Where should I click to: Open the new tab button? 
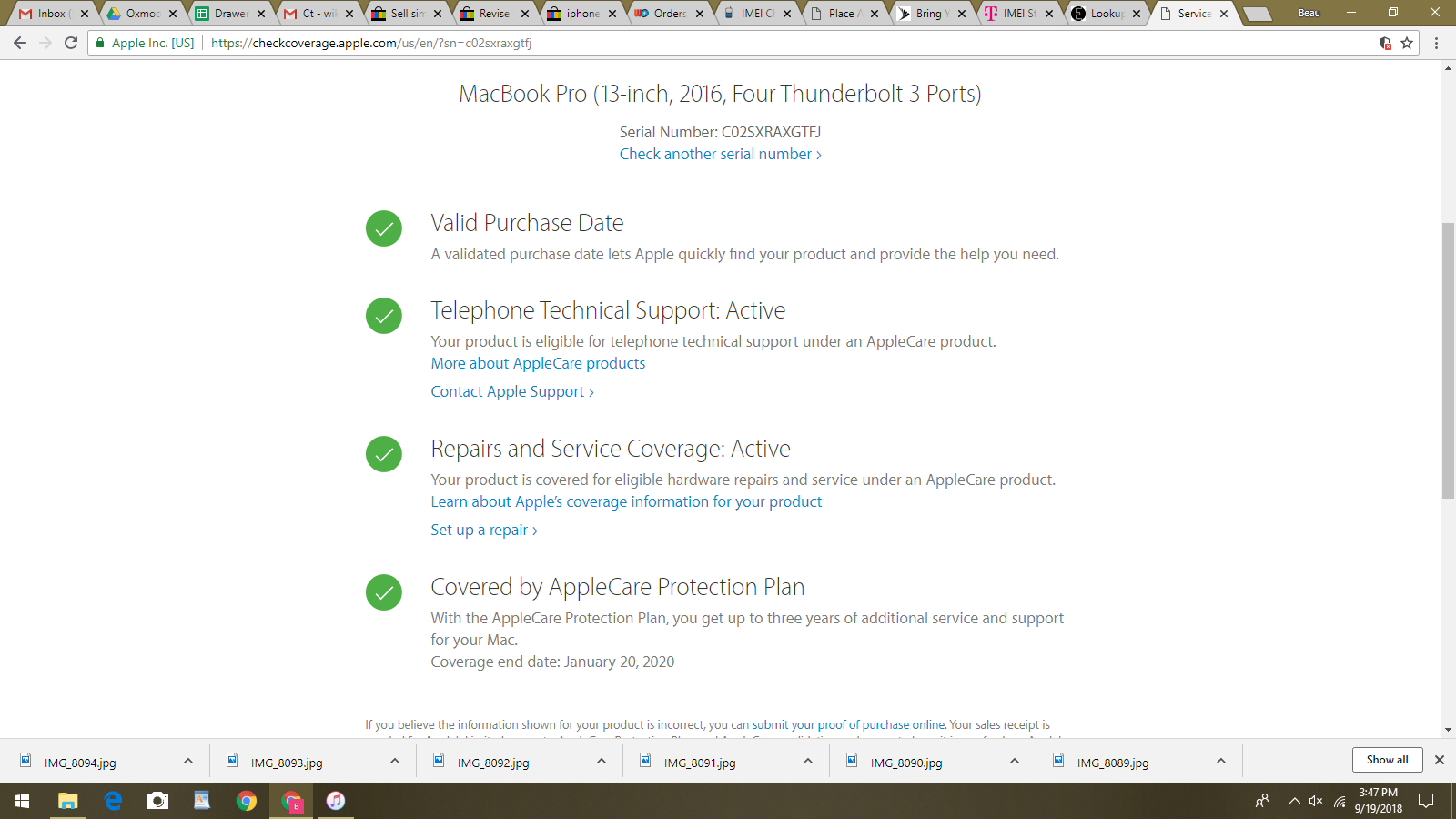point(1258,14)
